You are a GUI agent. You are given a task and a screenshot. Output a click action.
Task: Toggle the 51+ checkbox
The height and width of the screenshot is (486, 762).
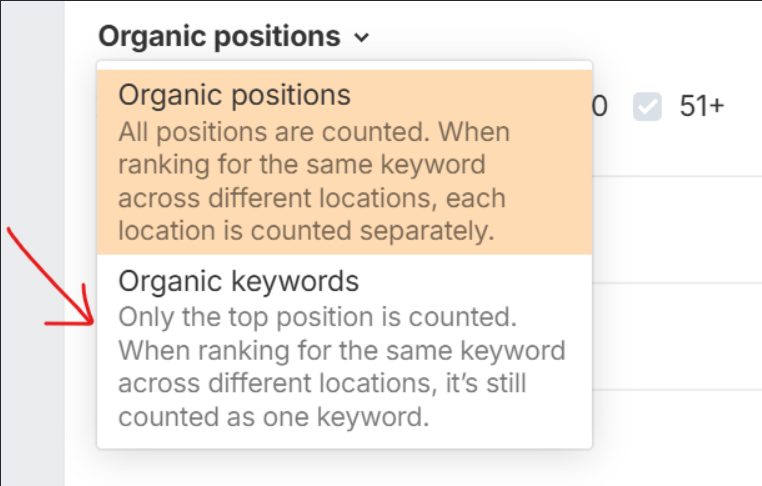click(x=648, y=107)
